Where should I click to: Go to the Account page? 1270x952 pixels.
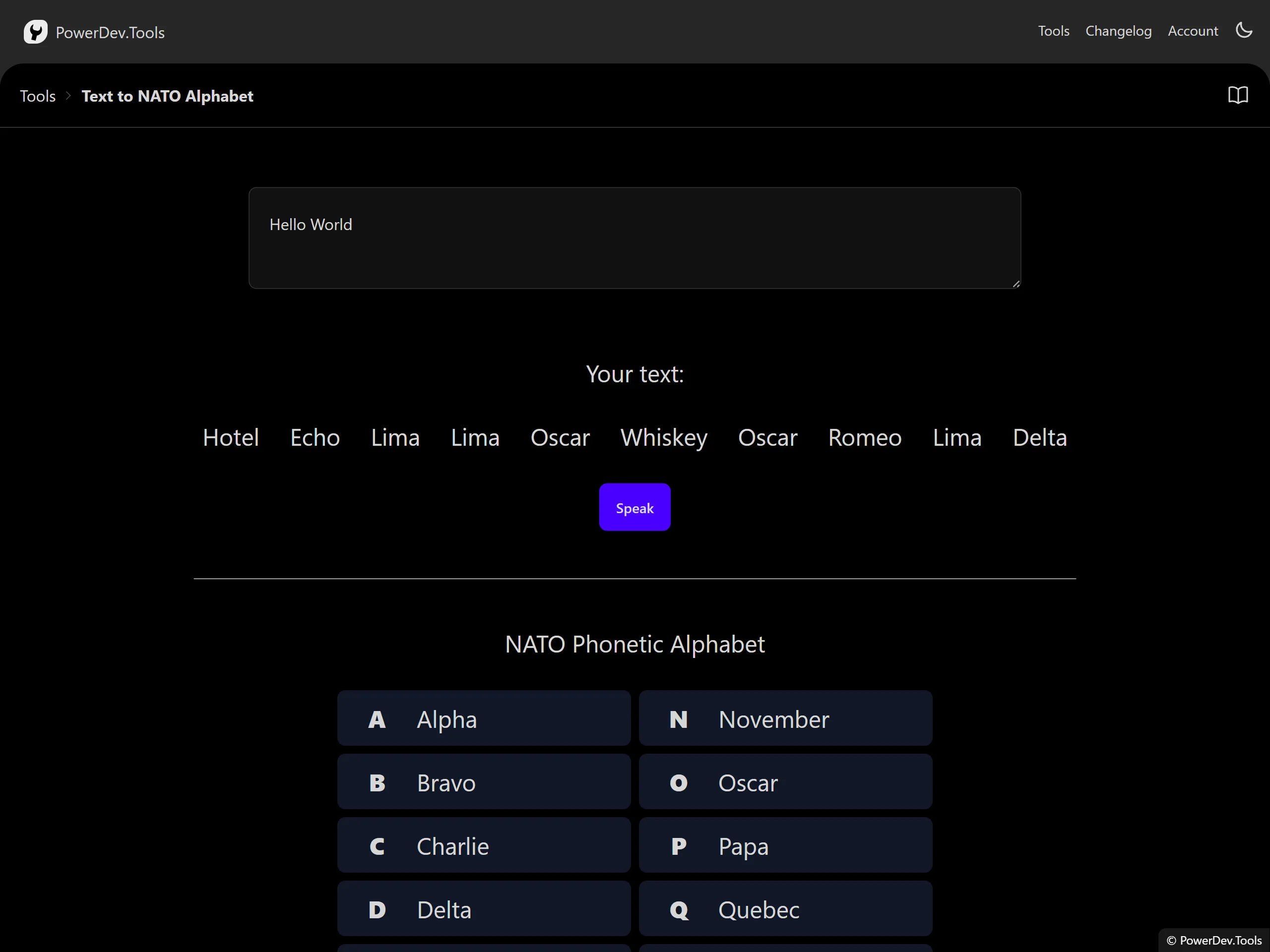coord(1193,31)
